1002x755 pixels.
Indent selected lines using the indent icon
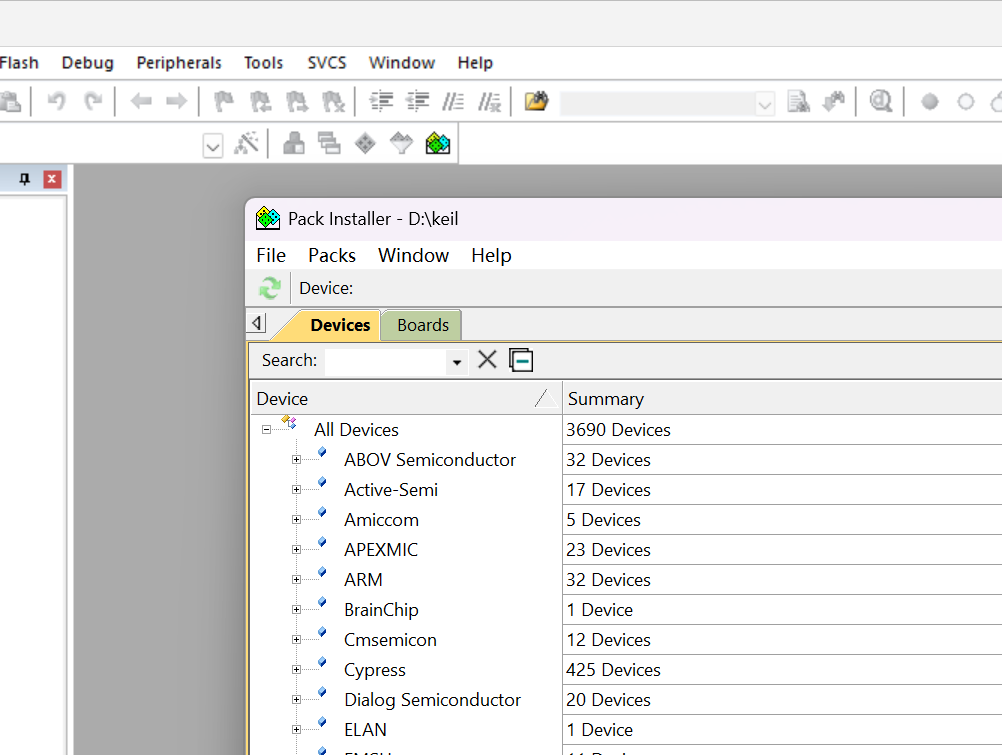[382, 101]
